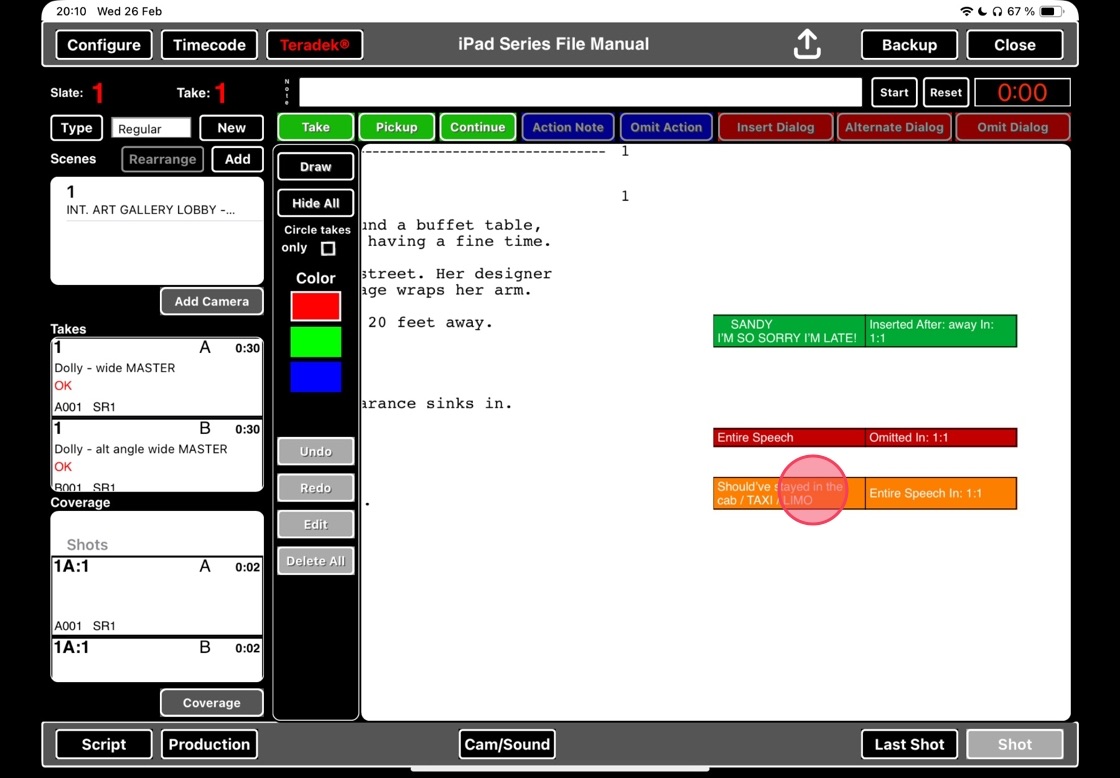Tap Delete All drawings
This screenshot has width=1120, height=778.
pyautogui.click(x=316, y=561)
